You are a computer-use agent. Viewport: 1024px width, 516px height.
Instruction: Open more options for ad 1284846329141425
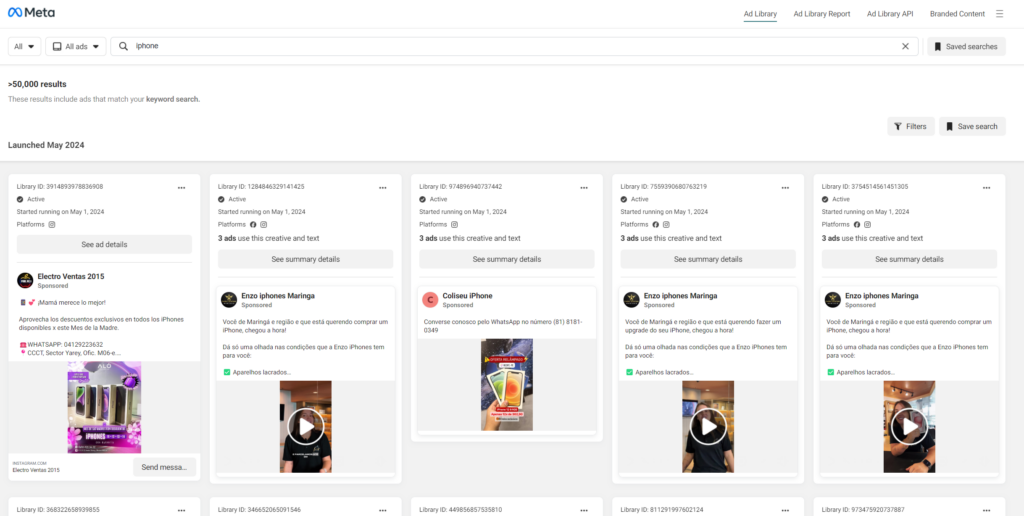383,187
